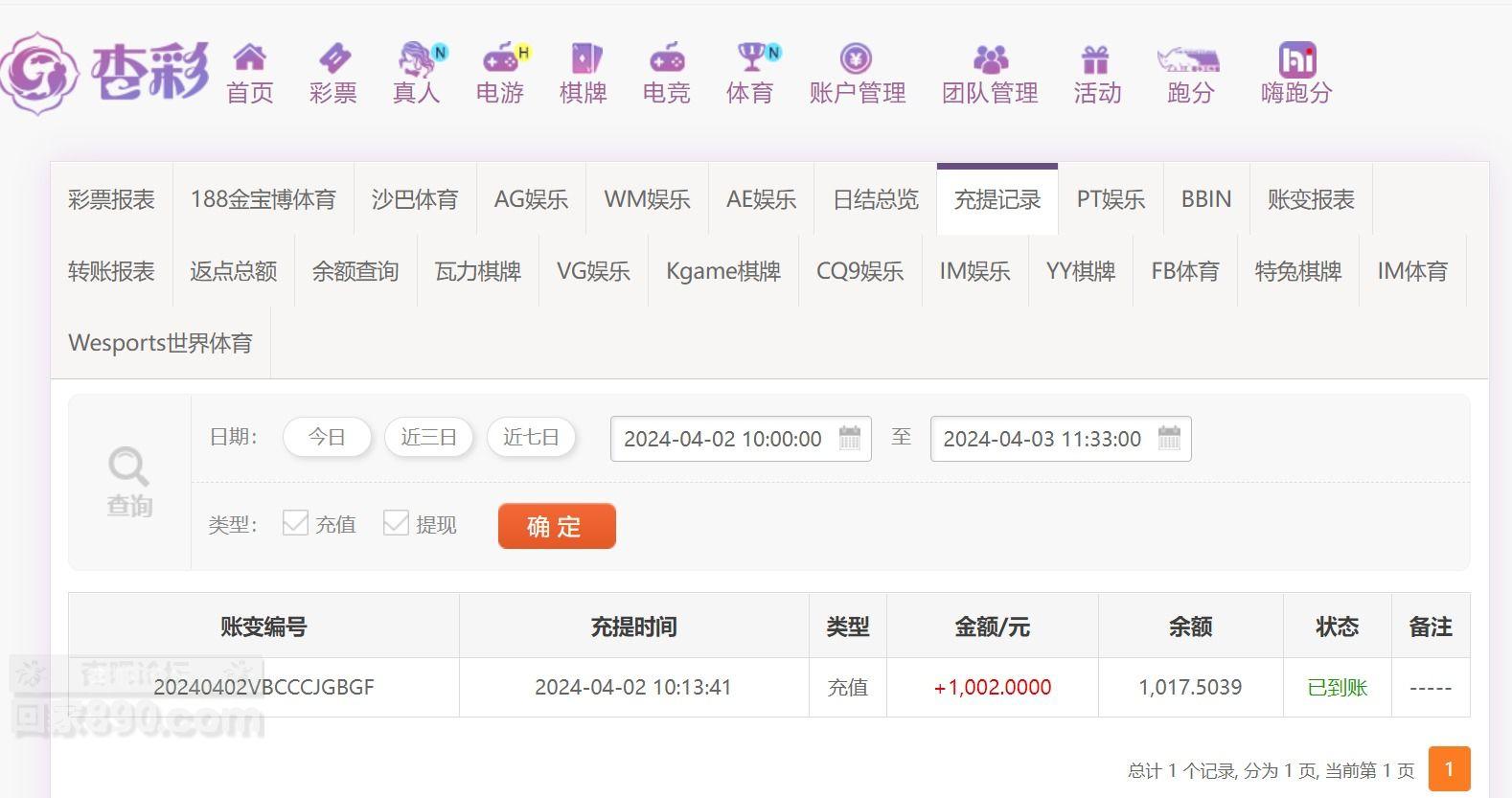Switch to the 彩票报表 tab

111,199
